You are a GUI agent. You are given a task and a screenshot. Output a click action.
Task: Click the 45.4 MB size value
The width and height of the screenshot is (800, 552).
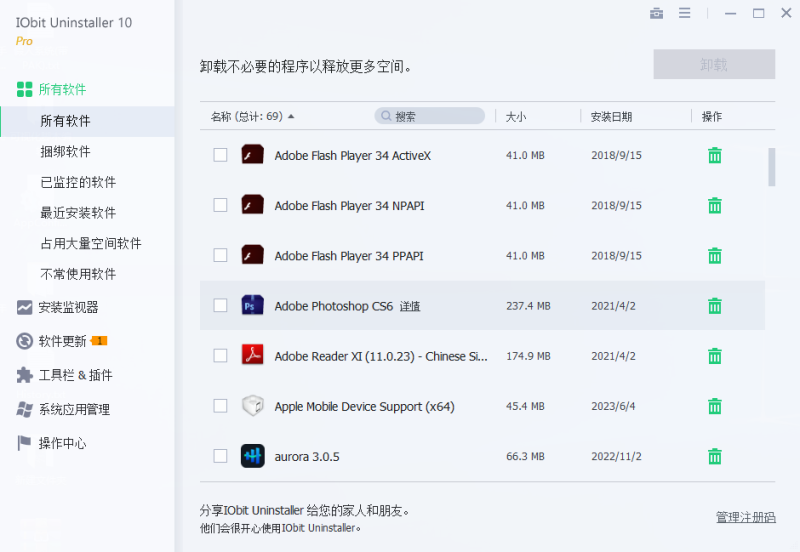(x=525, y=406)
